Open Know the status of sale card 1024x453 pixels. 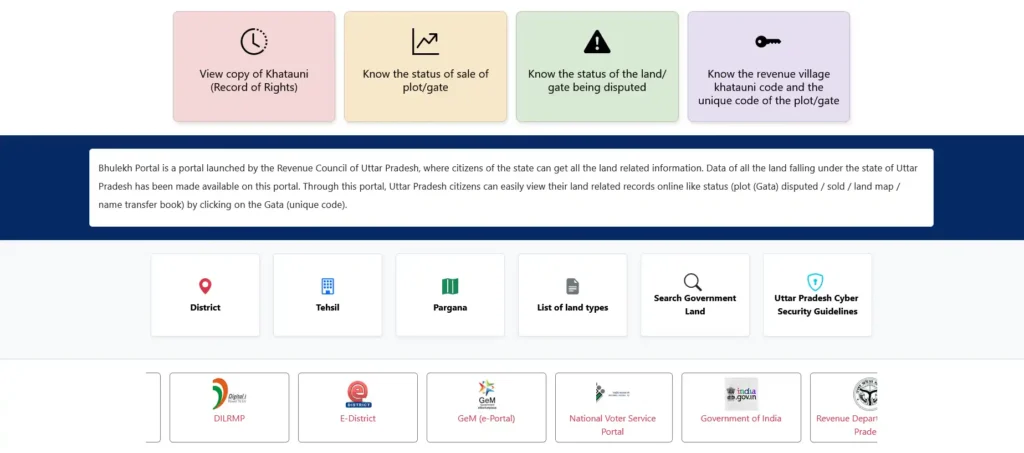coord(425,80)
